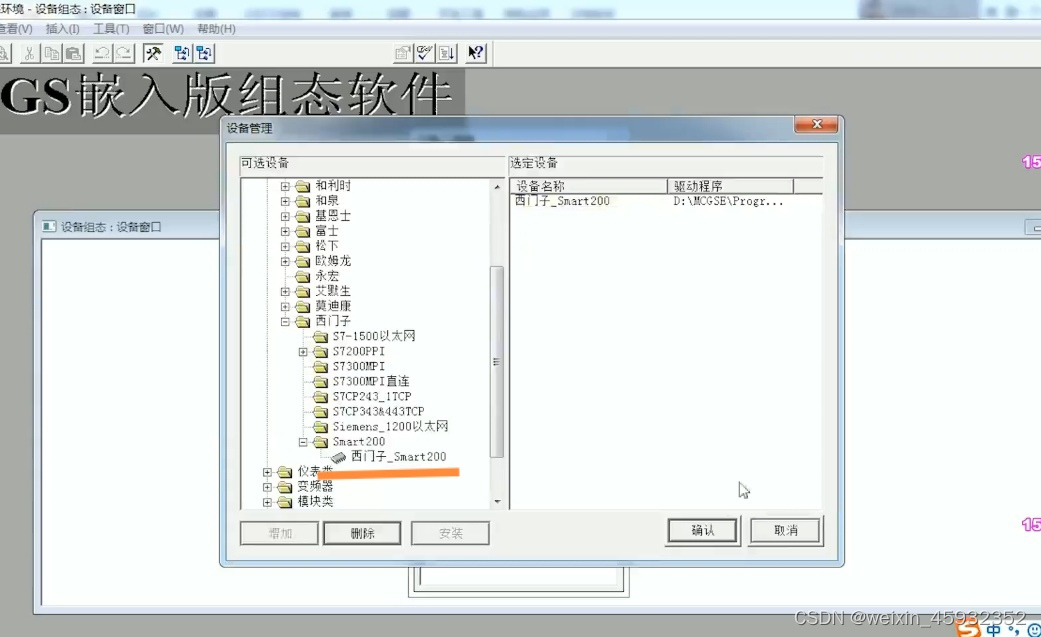The height and width of the screenshot is (637, 1041).
Task: Open the toolbox hammer-and-wrench icon
Action: coord(153,54)
